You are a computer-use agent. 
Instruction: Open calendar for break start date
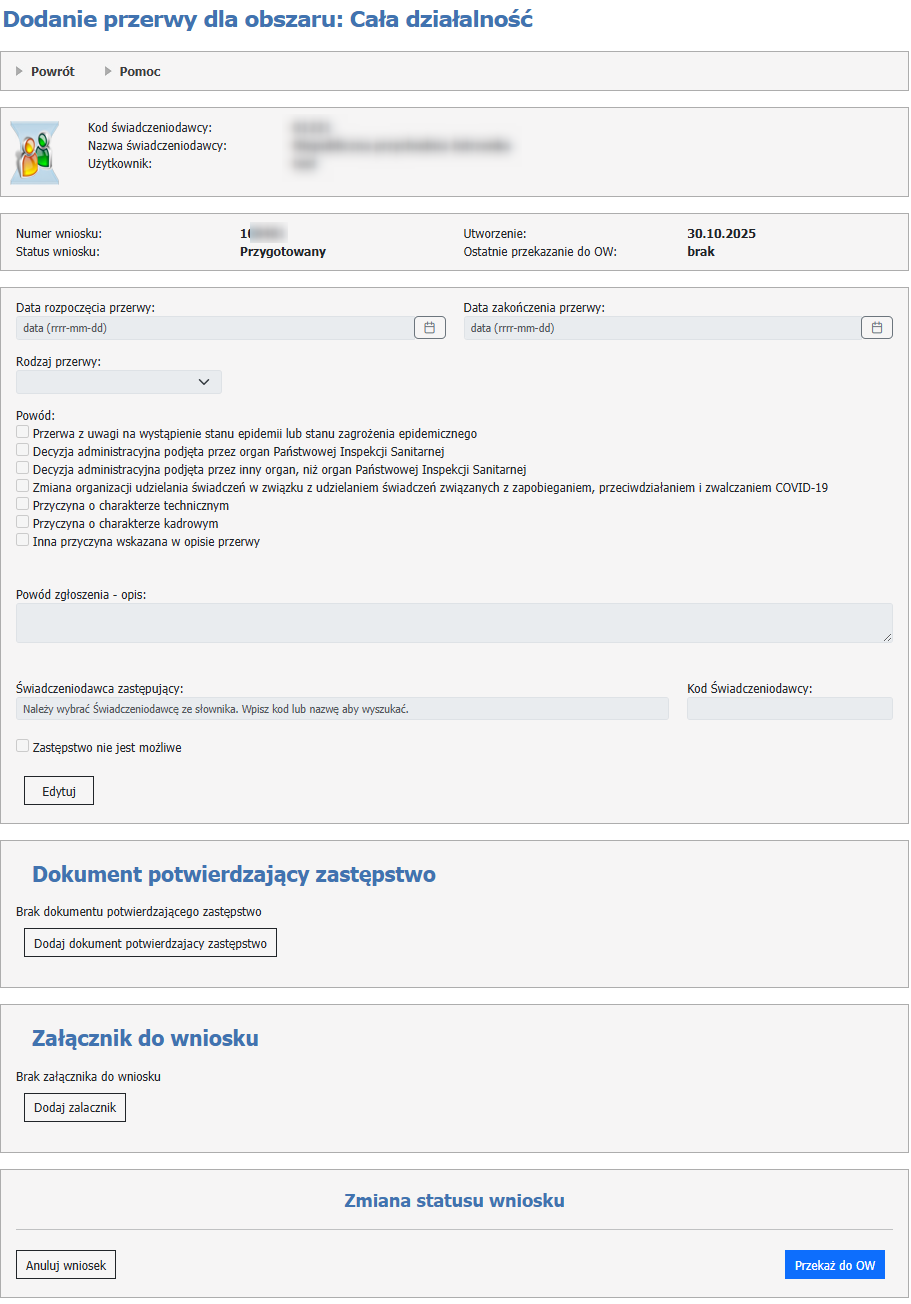(x=429, y=328)
